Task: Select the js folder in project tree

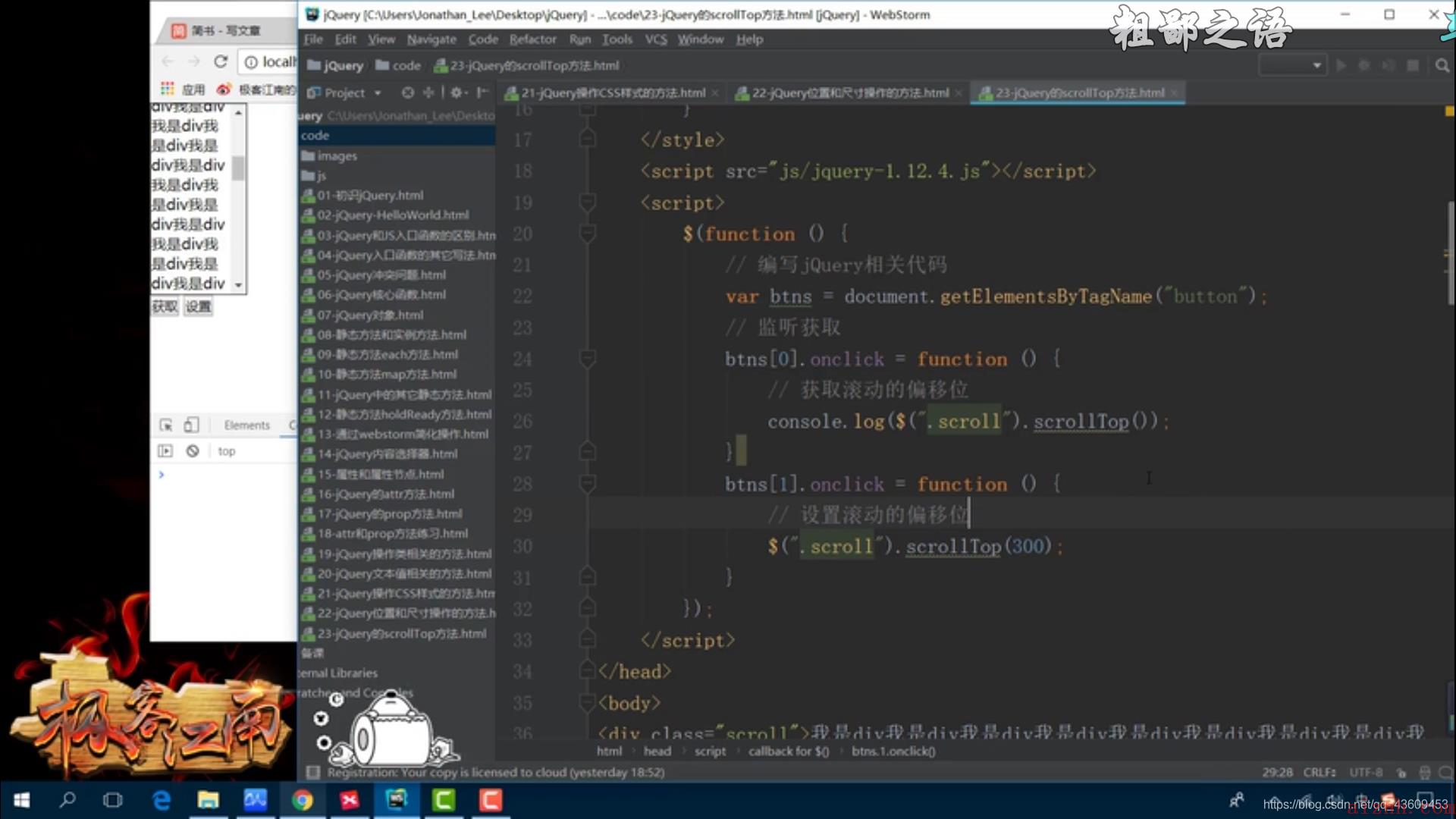Action: tap(314, 175)
